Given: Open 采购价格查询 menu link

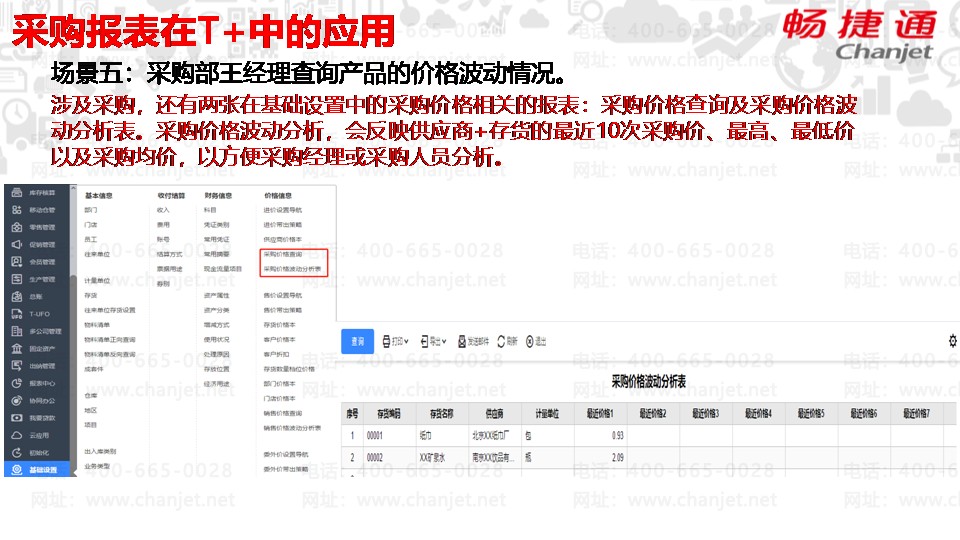Looking at the screenshot, I should point(283,254).
